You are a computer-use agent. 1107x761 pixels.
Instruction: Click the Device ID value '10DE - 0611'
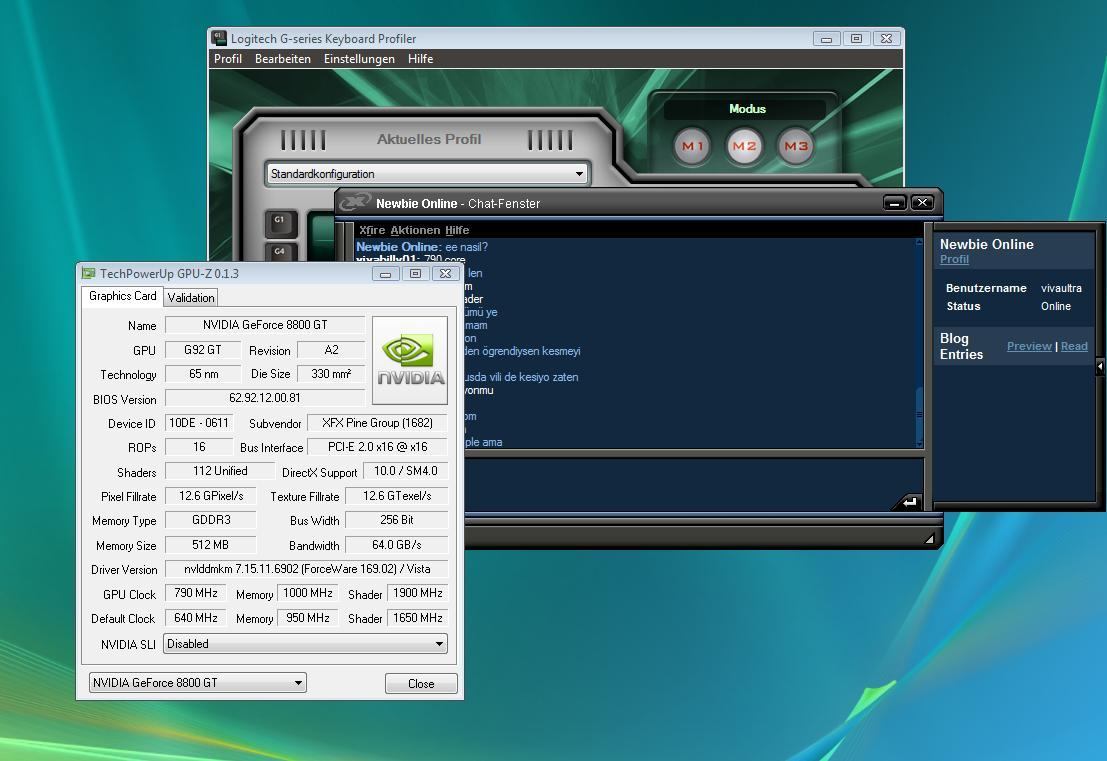(x=199, y=423)
